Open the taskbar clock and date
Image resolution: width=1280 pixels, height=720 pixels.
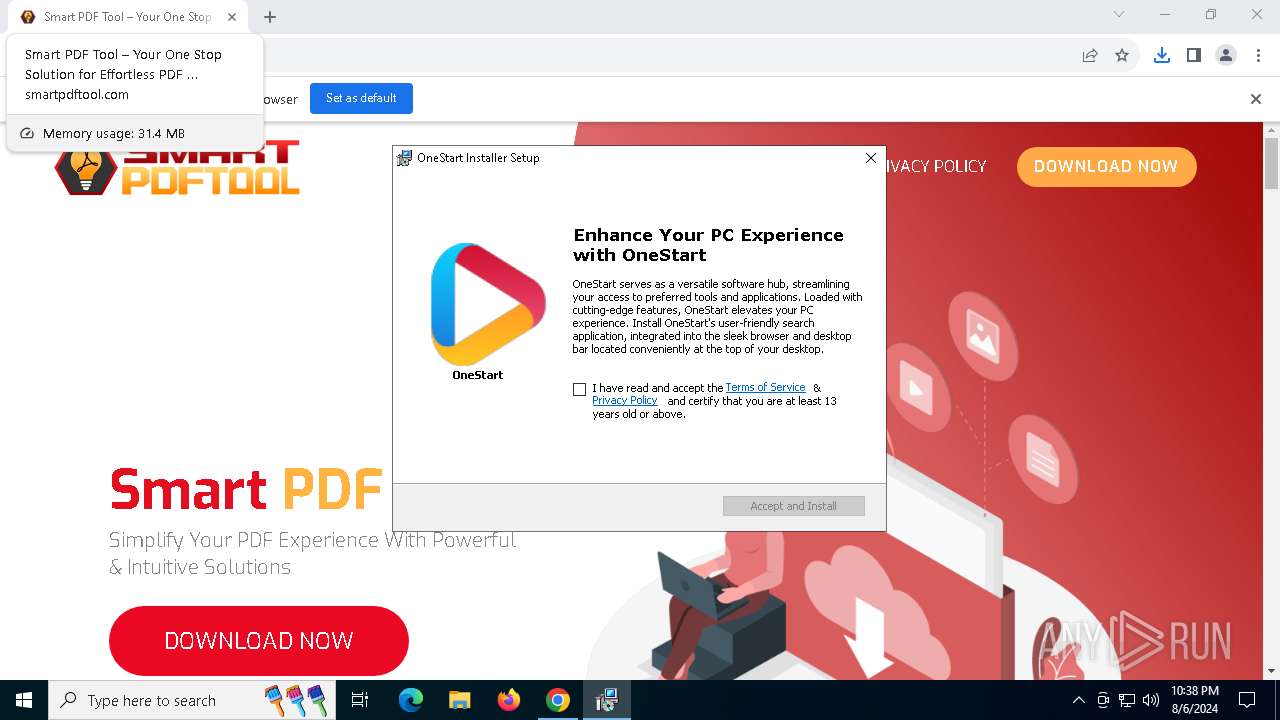(x=1195, y=700)
